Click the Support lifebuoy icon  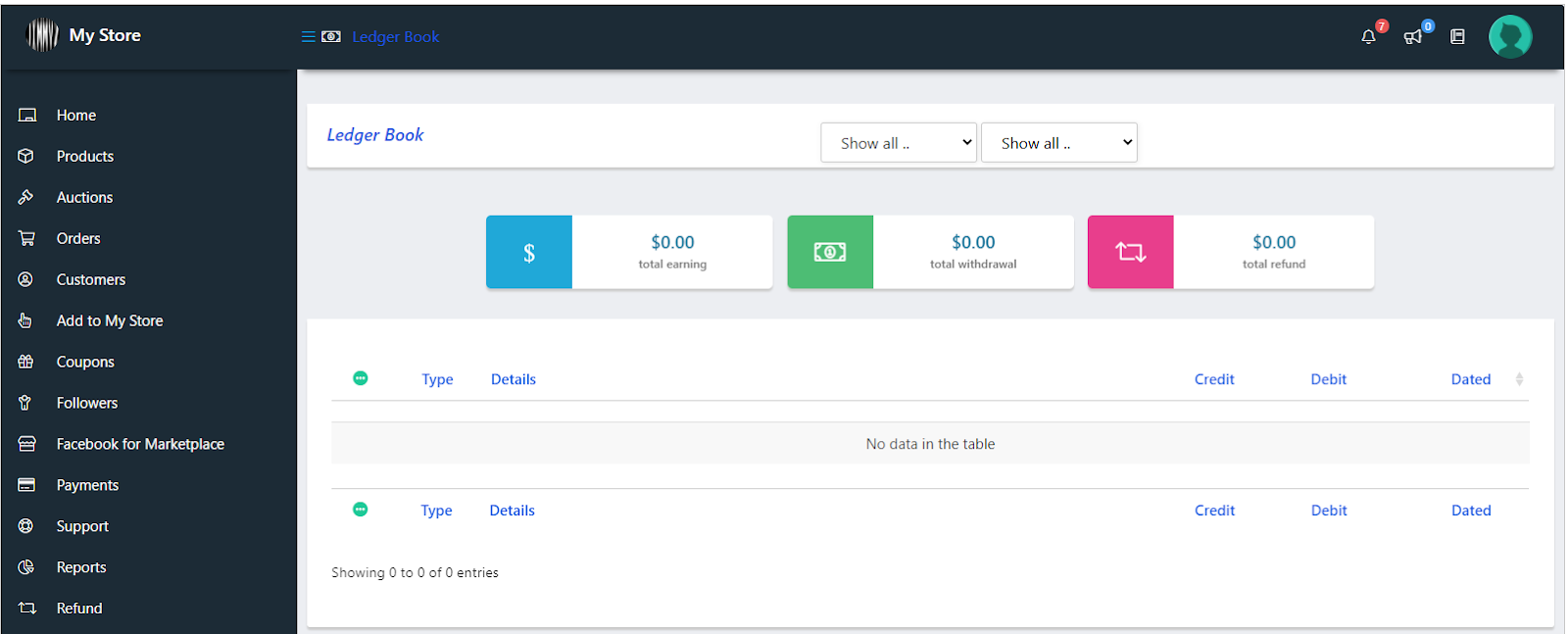(26, 527)
